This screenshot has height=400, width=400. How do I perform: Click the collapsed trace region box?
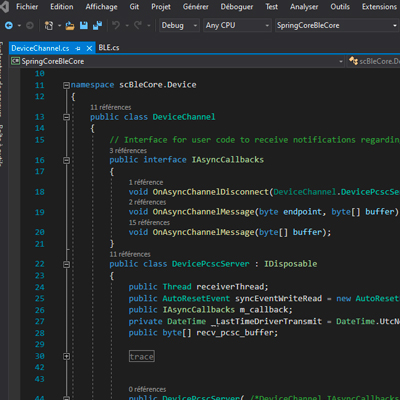142,356
